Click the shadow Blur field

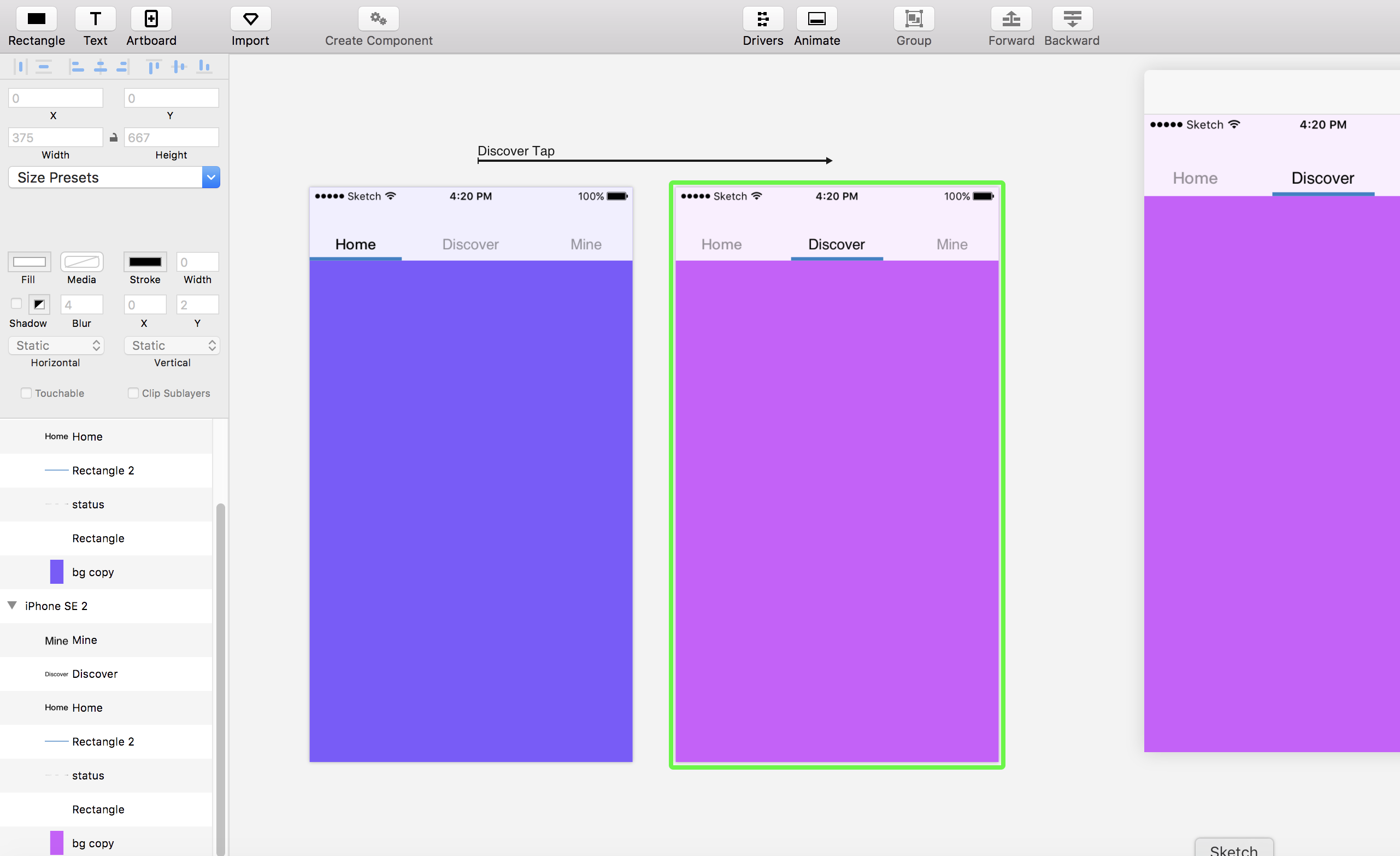[x=82, y=304]
